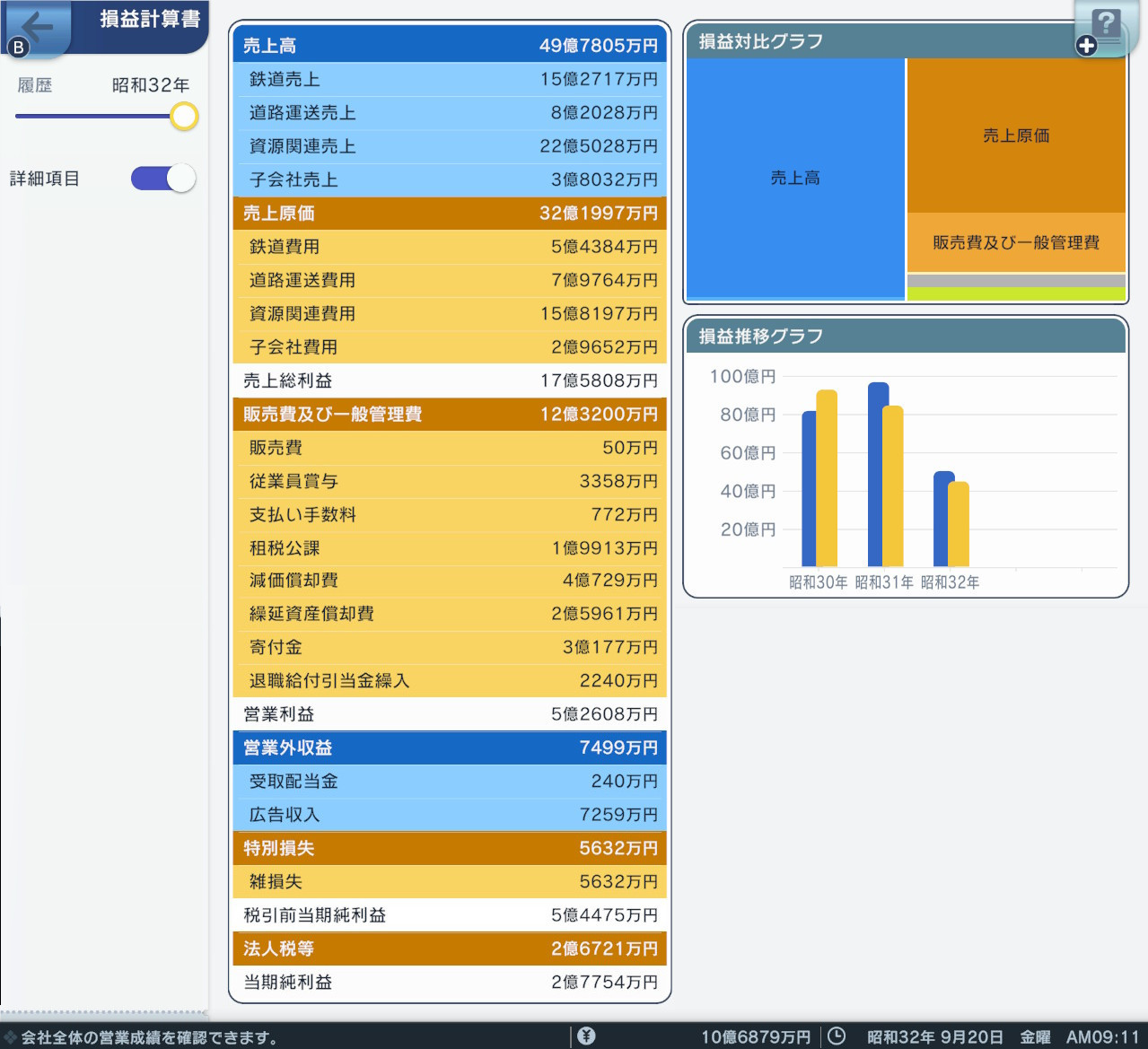Click the 損益対比グラフ panel title

click(x=761, y=41)
